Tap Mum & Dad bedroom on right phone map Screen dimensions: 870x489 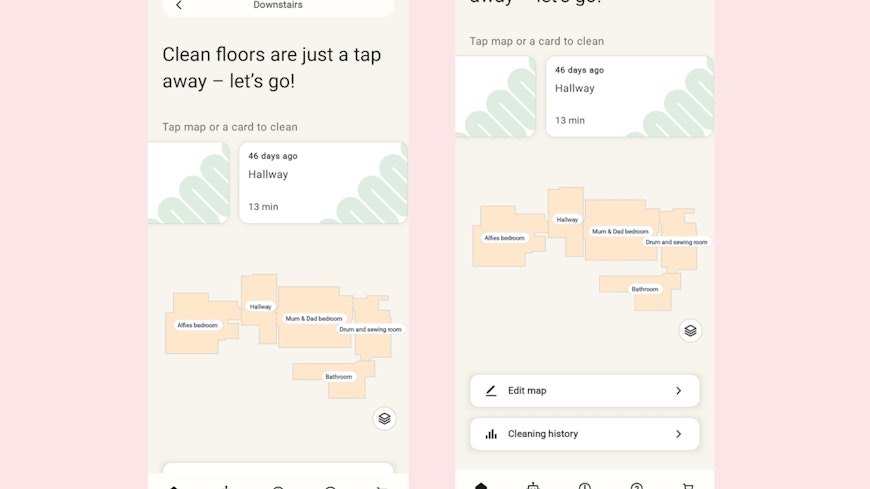pyautogui.click(x=620, y=231)
